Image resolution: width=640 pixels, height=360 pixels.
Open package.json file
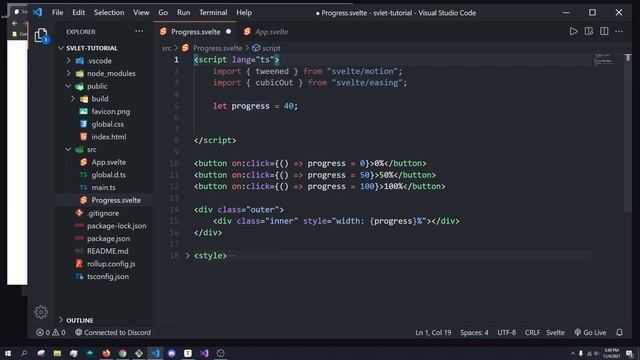[x=109, y=238]
